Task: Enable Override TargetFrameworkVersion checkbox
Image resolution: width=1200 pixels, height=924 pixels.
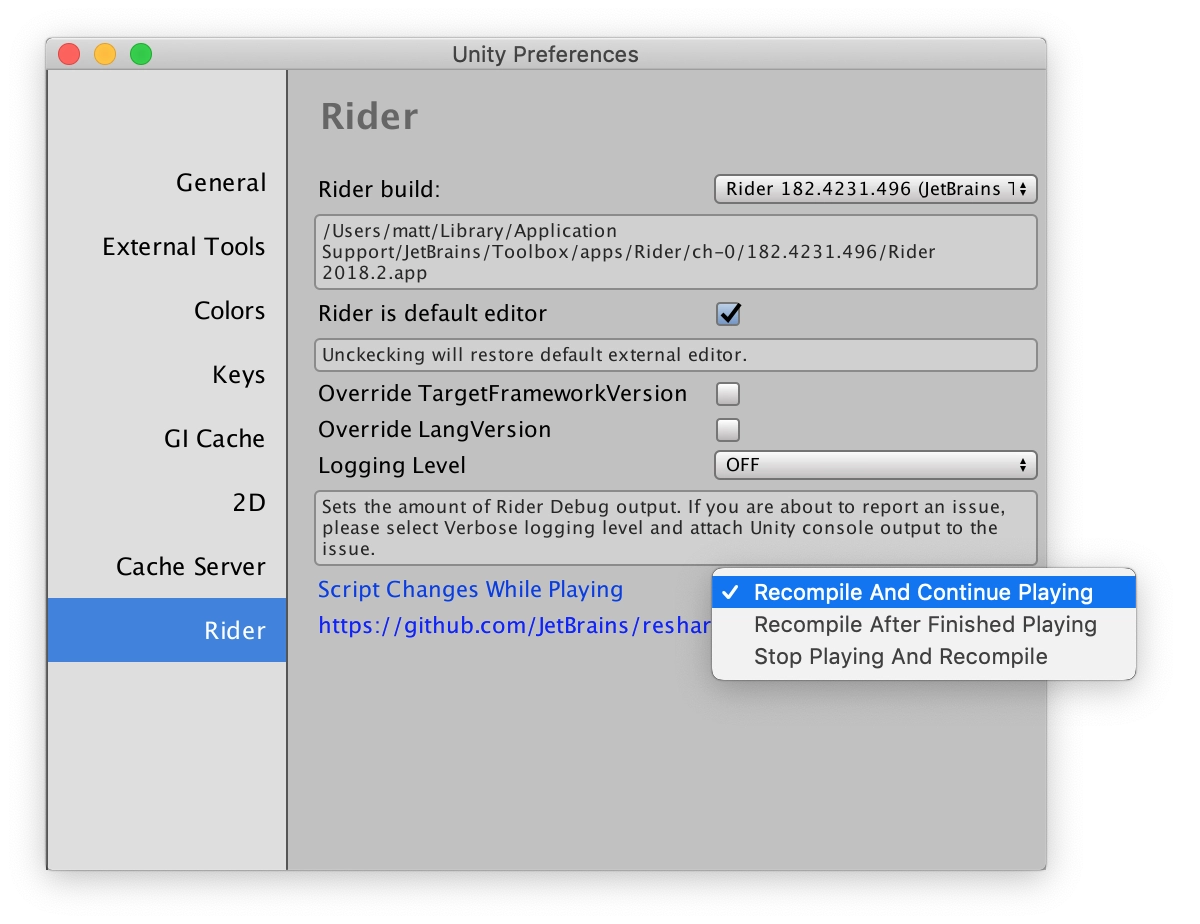Action: 728,394
